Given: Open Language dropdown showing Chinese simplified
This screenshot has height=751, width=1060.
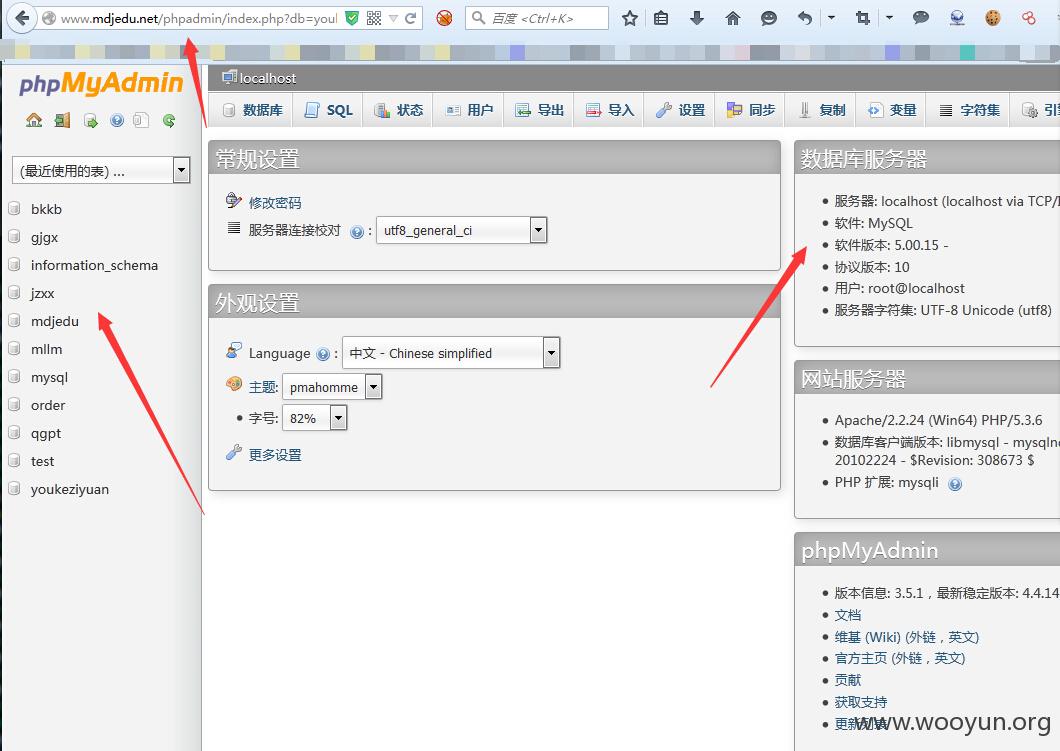Looking at the screenshot, I should pos(451,353).
